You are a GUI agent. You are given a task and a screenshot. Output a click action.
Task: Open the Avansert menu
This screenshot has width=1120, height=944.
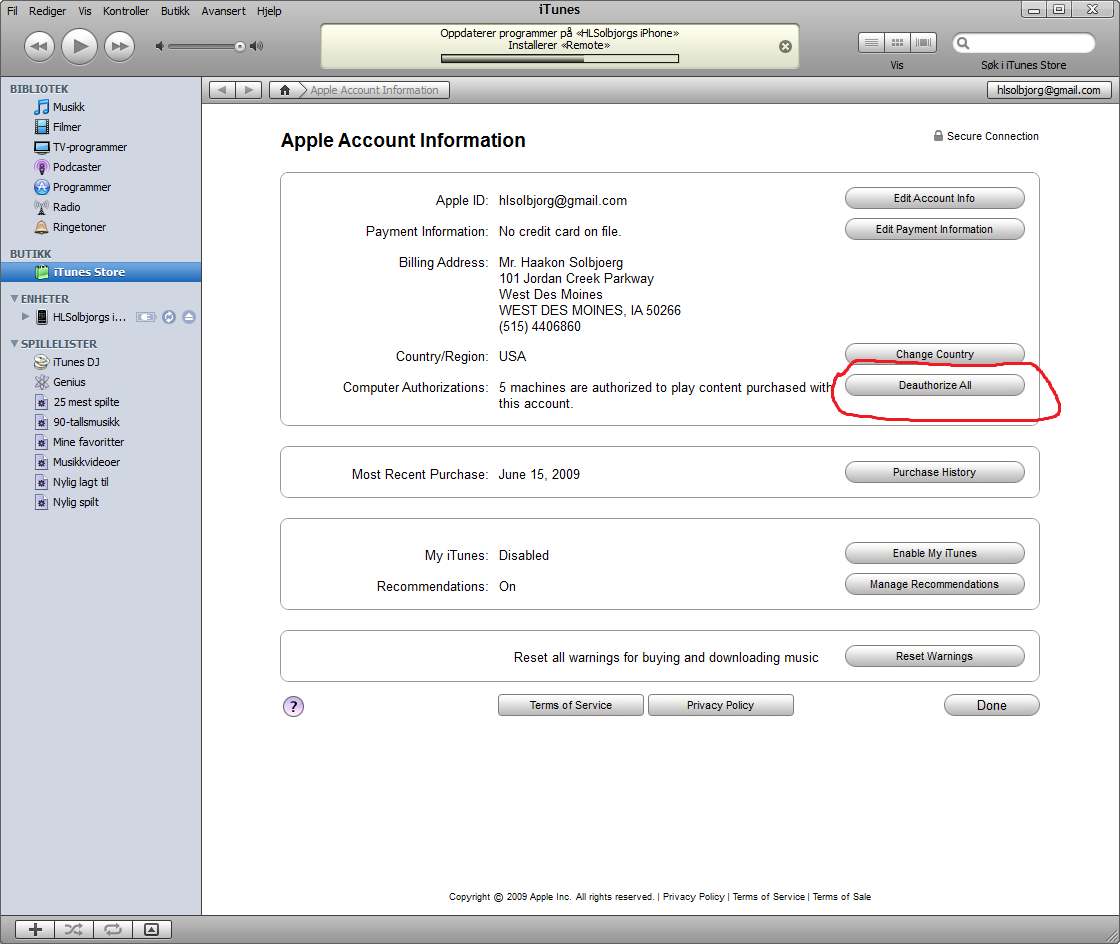click(x=223, y=11)
